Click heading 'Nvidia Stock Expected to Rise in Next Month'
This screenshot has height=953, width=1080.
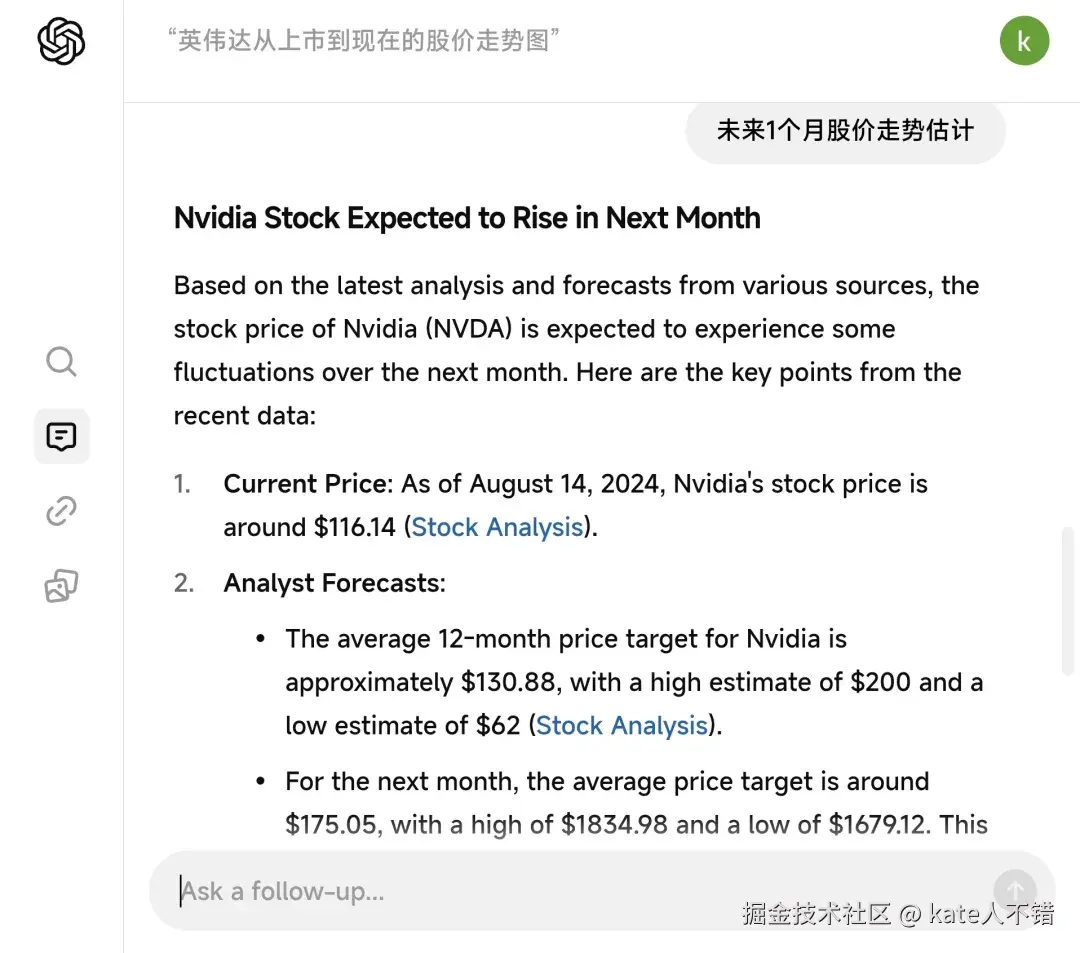467,217
